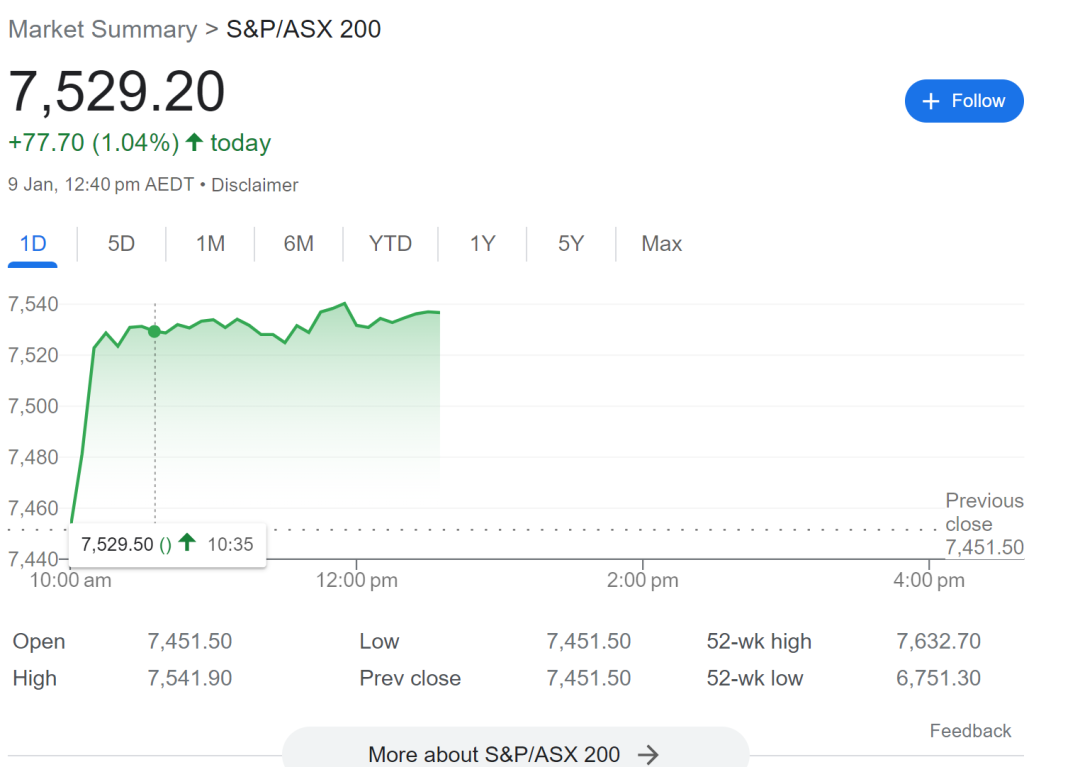The image size is (1080, 767).
Task: Click the green up arrow beside today
Action: coord(194,143)
